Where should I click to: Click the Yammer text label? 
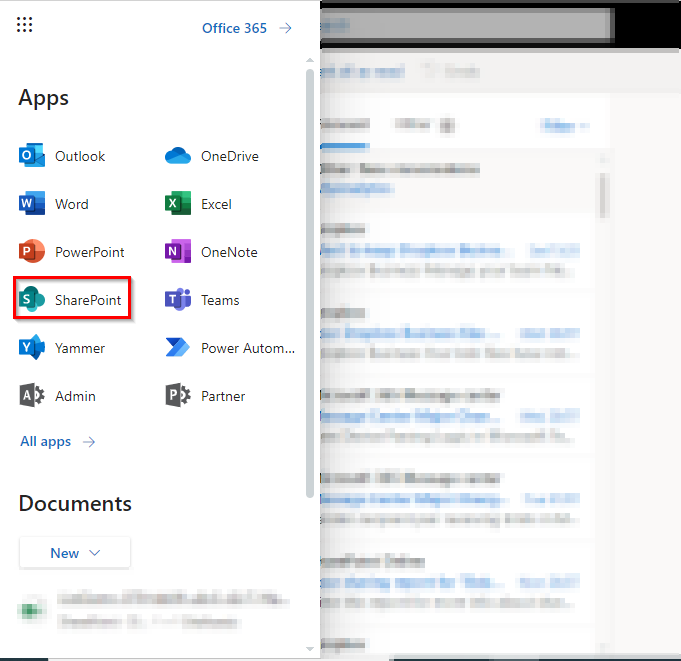pos(80,348)
